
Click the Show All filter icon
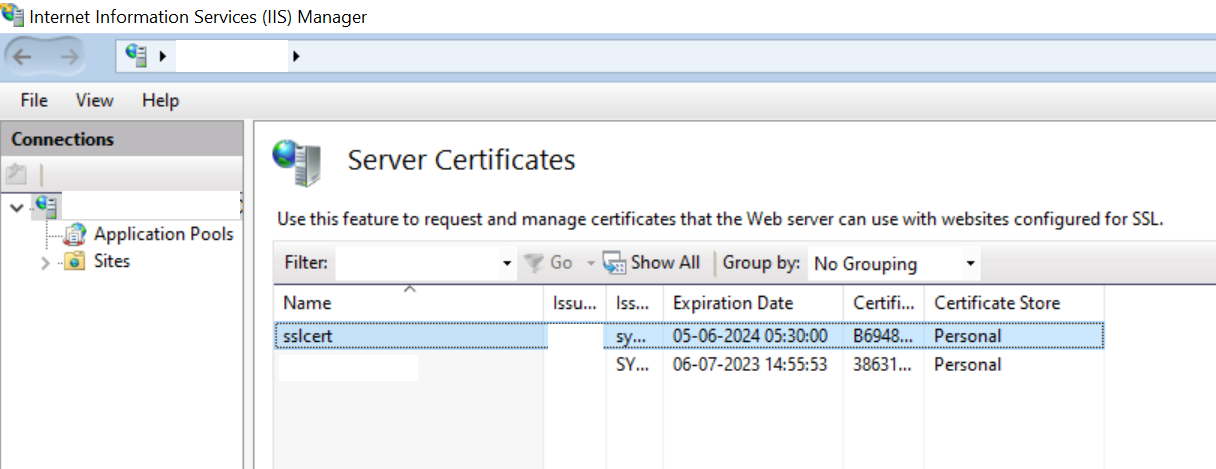[x=613, y=263]
